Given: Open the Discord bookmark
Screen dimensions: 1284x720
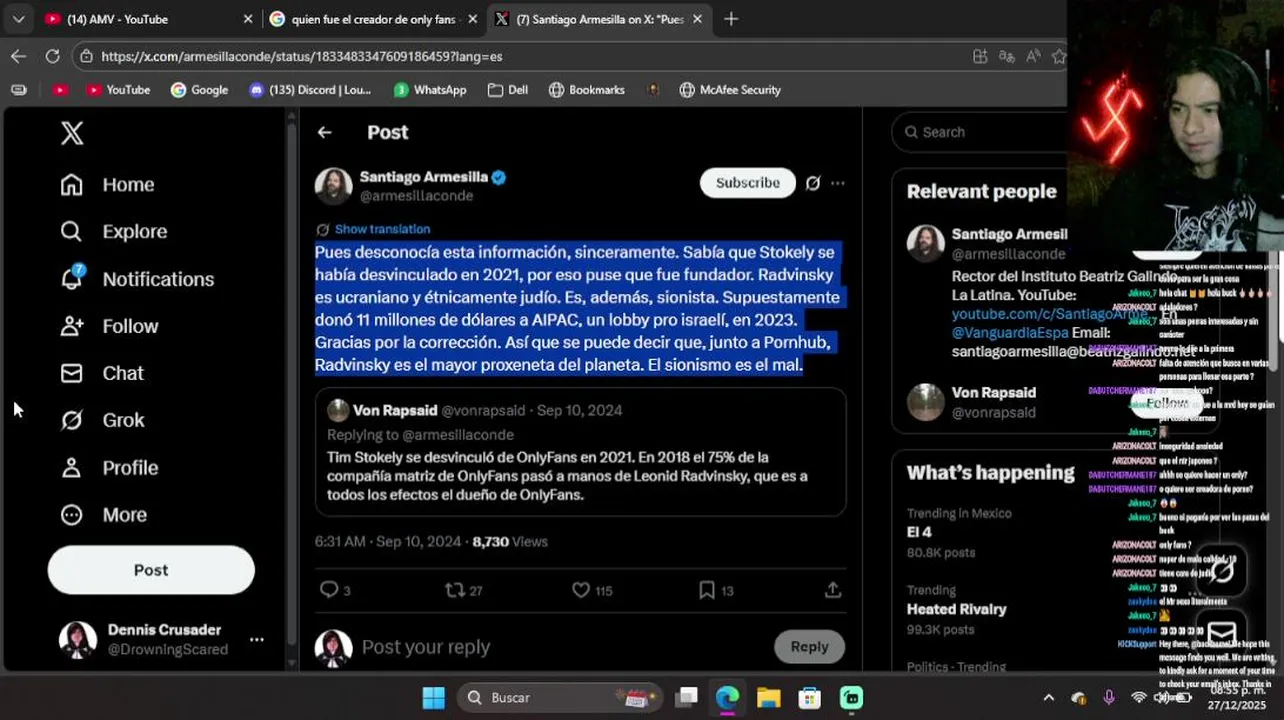Looking at the screenshot, I should [309, 90].
